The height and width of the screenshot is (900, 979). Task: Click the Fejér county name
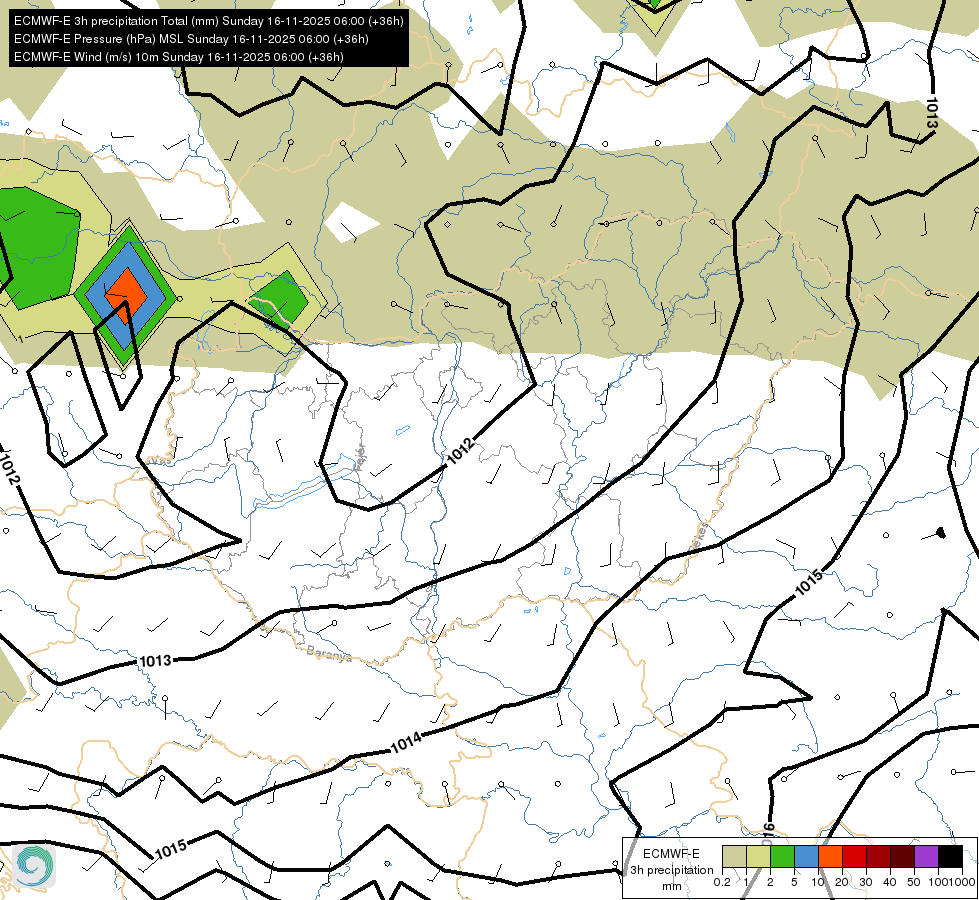(360, 458)
